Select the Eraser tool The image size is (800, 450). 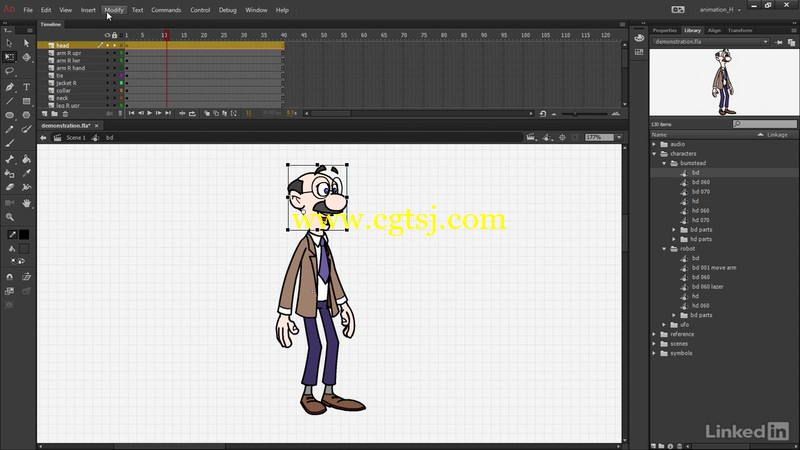(x=9, y=187)
